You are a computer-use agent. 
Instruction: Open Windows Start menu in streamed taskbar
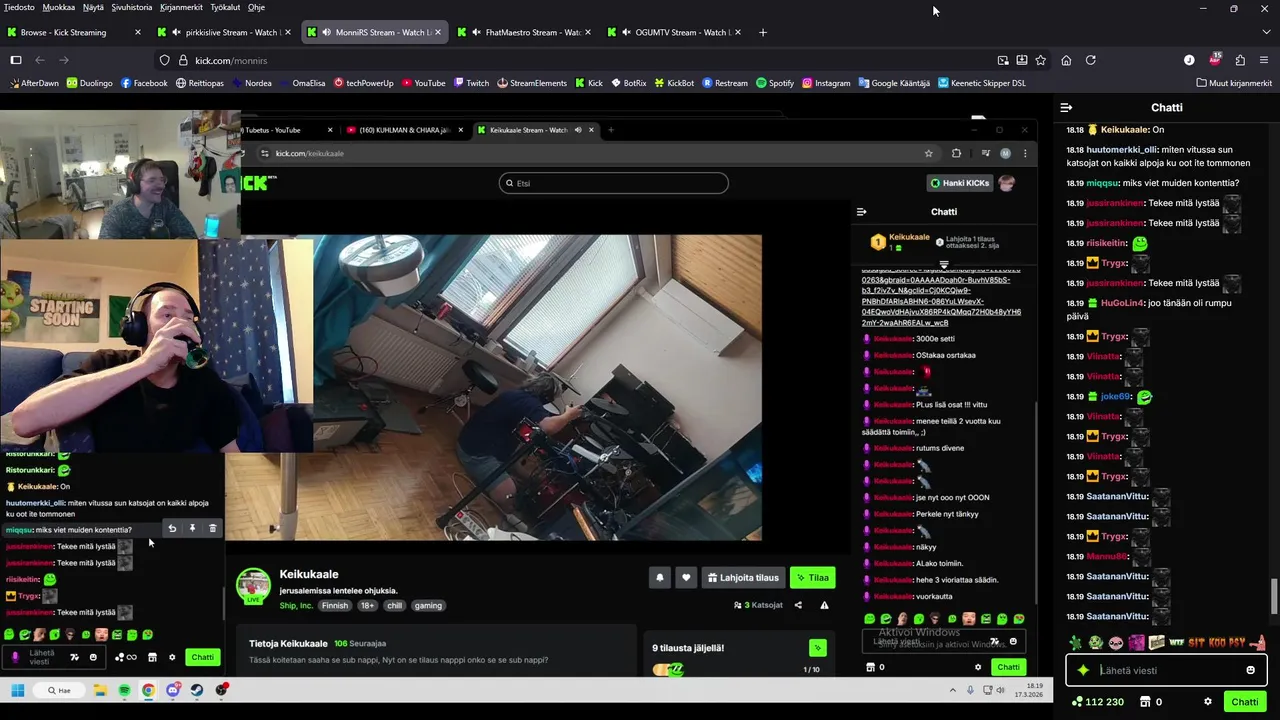17,690
